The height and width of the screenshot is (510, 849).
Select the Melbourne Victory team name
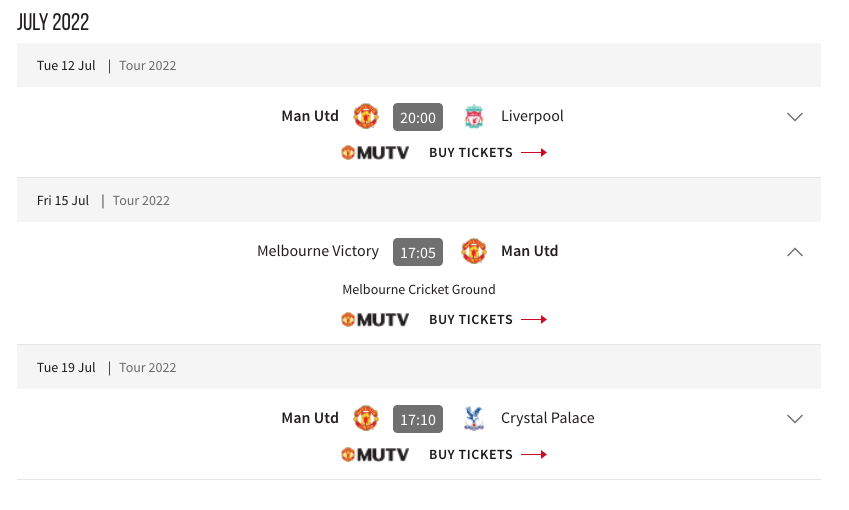tap(318, 251)
